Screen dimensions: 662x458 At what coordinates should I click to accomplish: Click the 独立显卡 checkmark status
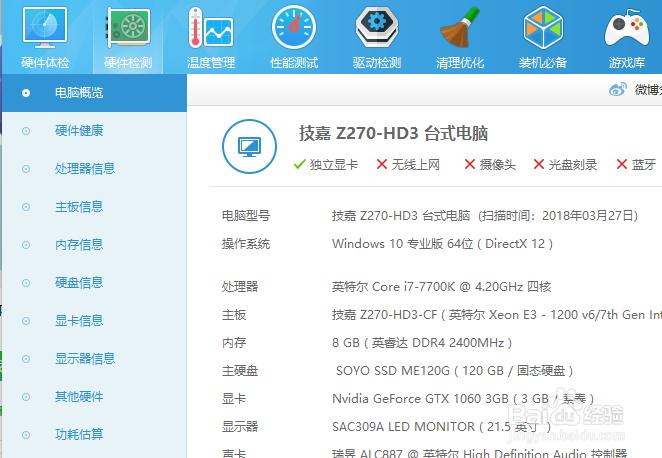click(326, 165)
